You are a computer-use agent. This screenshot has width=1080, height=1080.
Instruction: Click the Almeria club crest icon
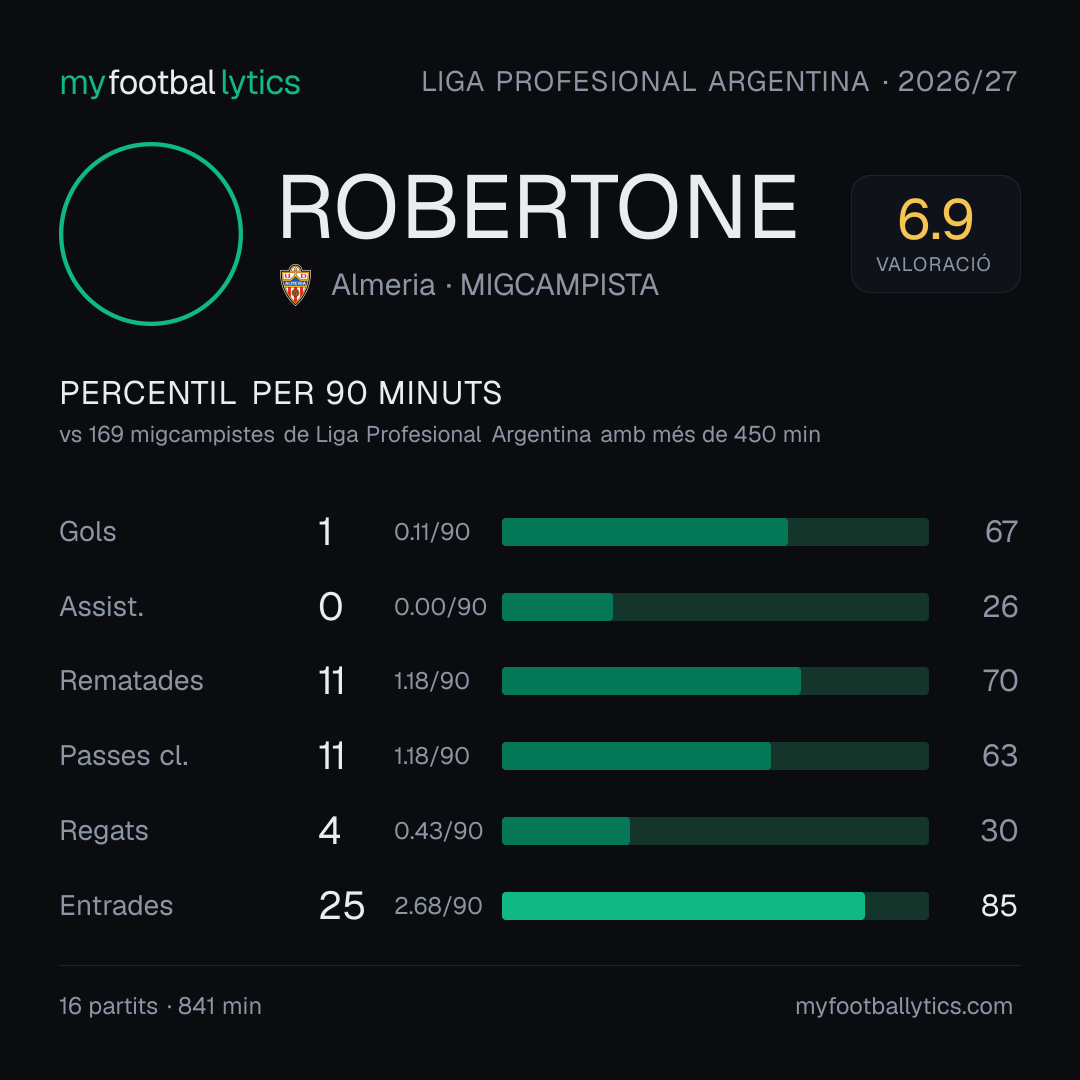tap(295, 284)
